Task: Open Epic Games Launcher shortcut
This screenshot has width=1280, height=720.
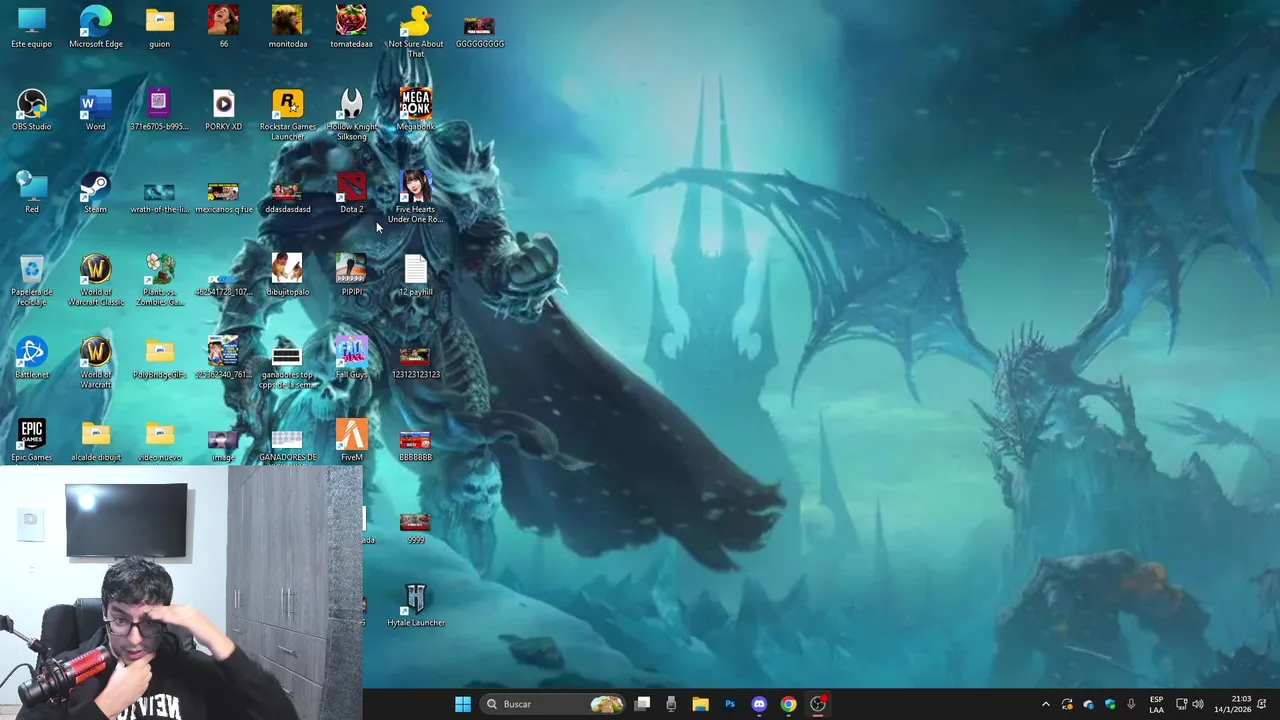Action: point(31,441)
